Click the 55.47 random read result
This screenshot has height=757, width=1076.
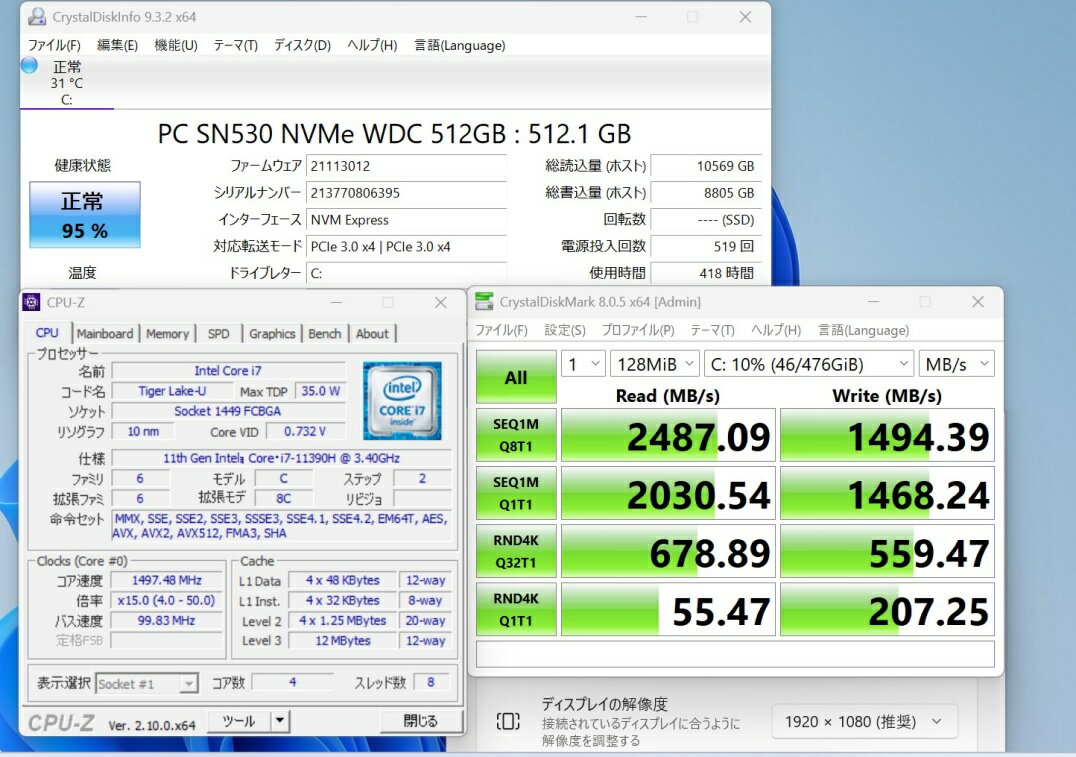[668, 609]
